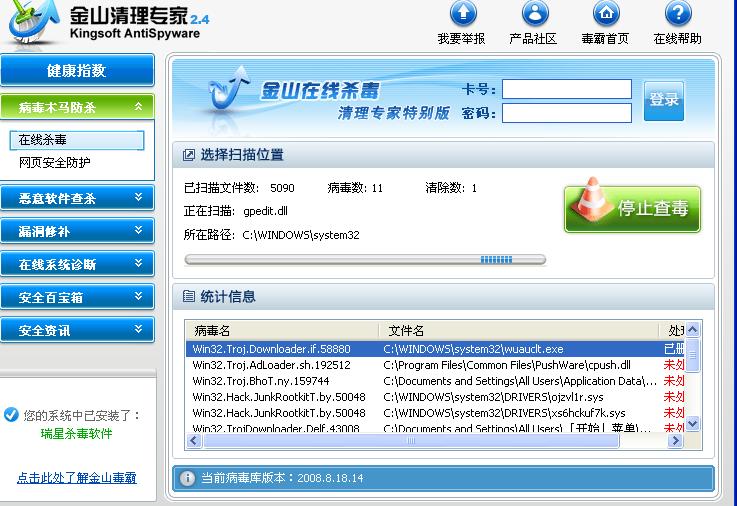Open the 产品社区 community icon

point(535,13)
